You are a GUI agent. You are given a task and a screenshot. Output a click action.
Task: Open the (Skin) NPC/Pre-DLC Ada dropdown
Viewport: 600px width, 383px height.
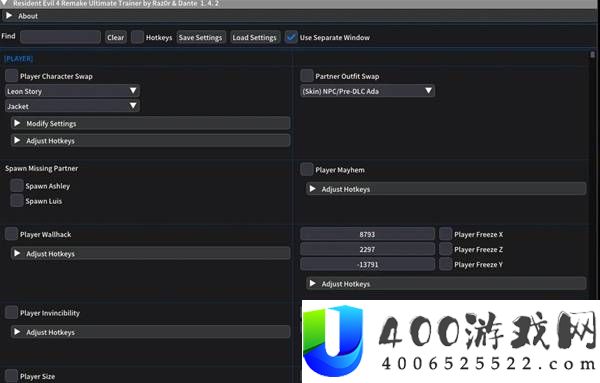click(x=367, y=91)
